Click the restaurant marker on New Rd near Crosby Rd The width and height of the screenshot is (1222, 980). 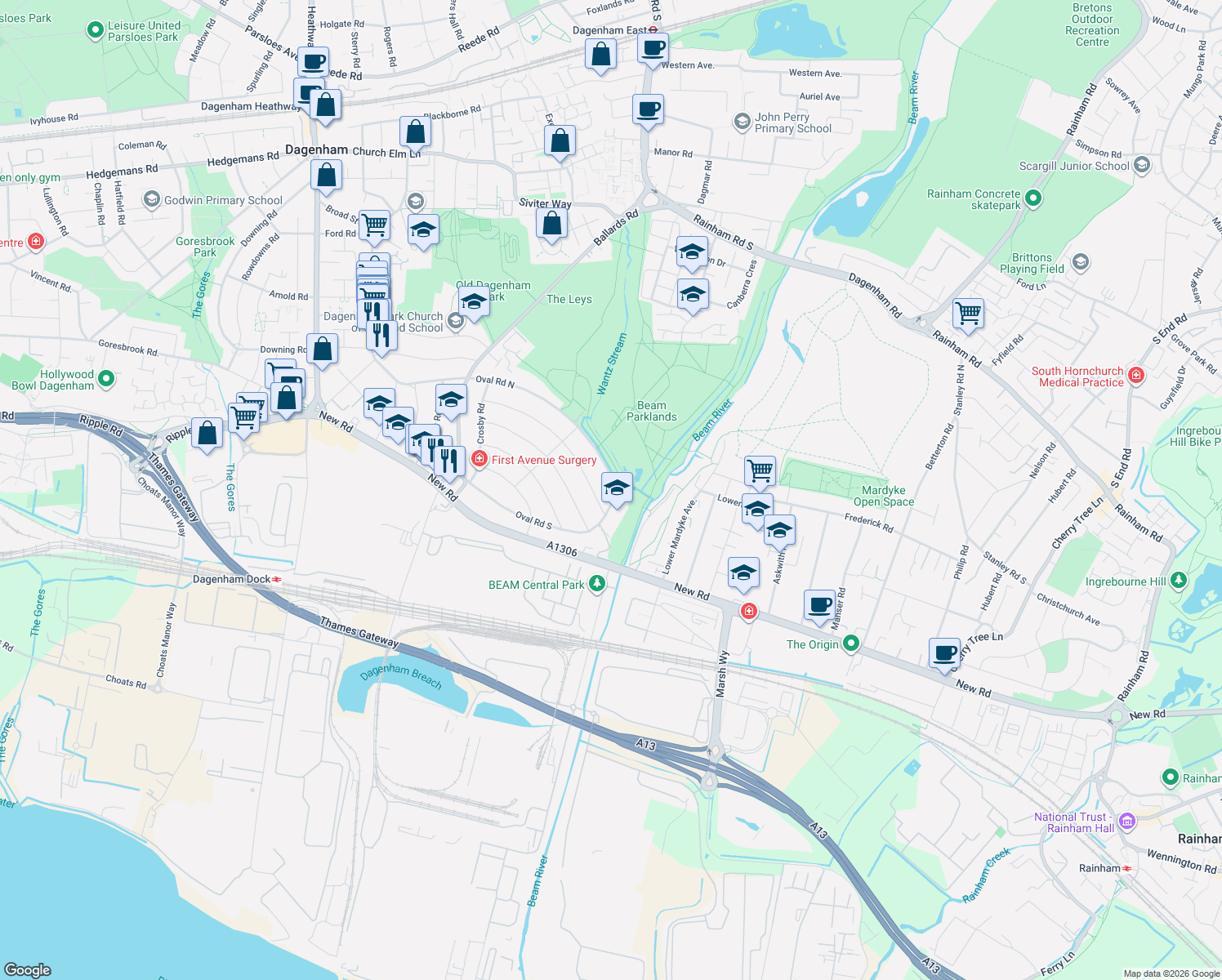coord(449,461)
